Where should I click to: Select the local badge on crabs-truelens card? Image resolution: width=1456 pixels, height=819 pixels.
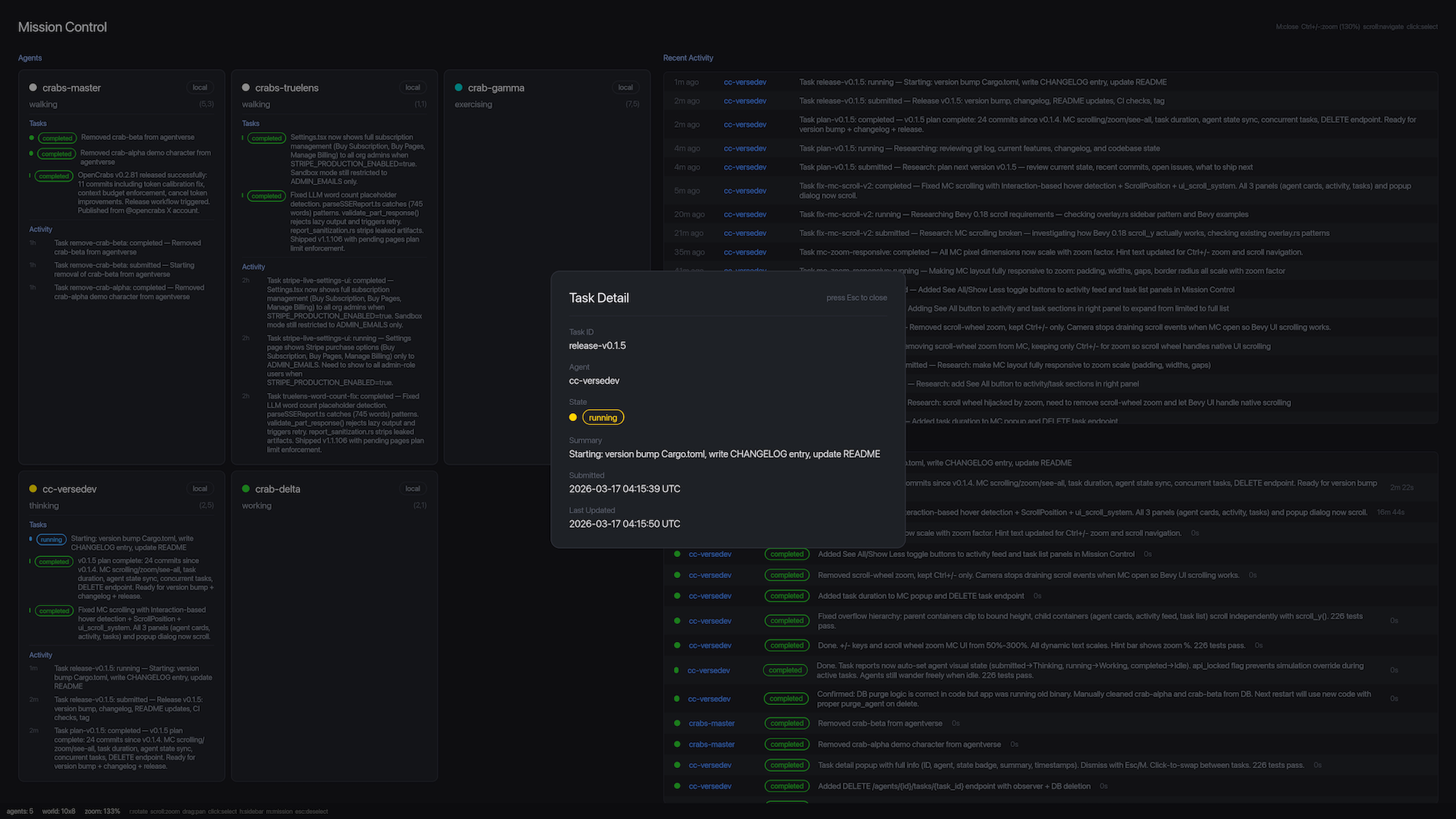point(413,87)
